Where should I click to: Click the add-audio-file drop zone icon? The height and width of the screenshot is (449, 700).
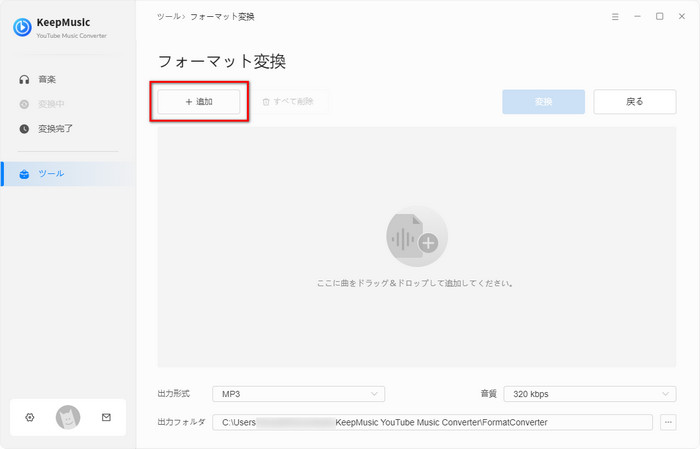coord(417,236)
